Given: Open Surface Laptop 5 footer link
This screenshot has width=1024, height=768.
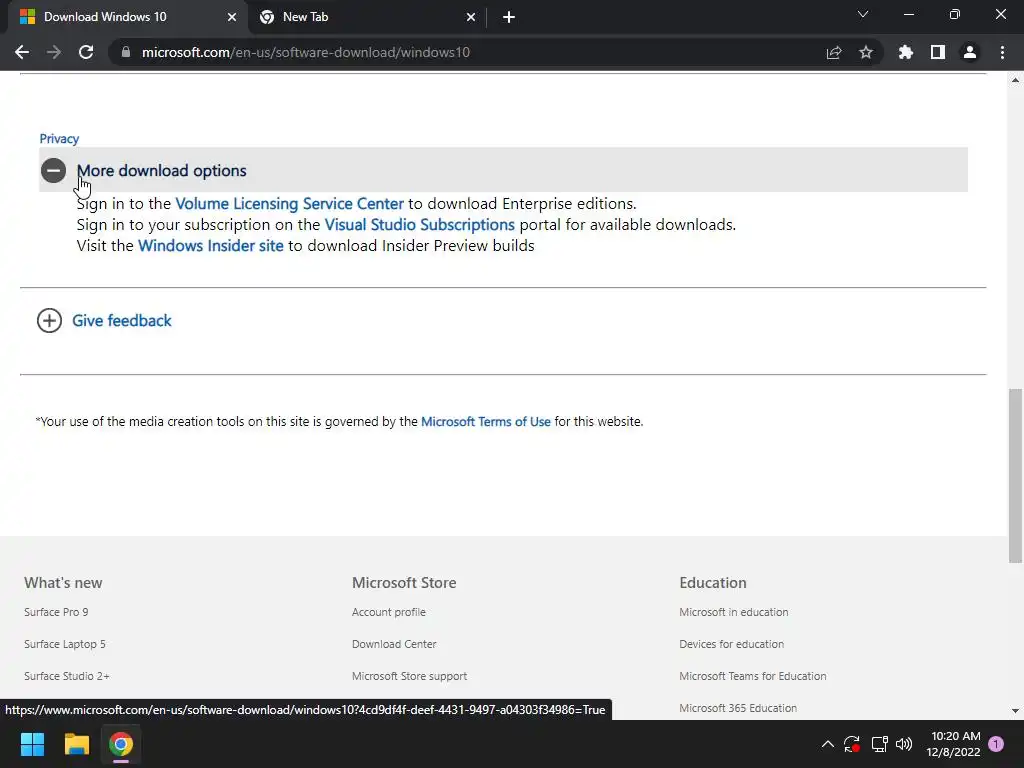Looking at the screenshot, I should pyautogui.click(x=65, y=644).
